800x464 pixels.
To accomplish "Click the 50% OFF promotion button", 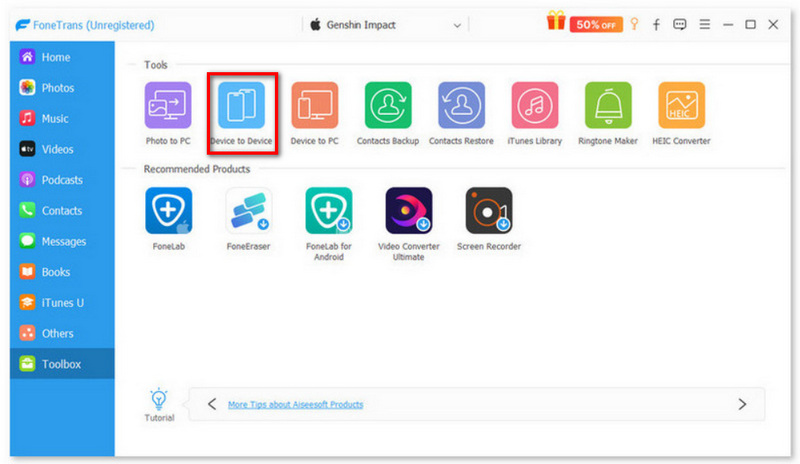I will [x=596, y=24].
